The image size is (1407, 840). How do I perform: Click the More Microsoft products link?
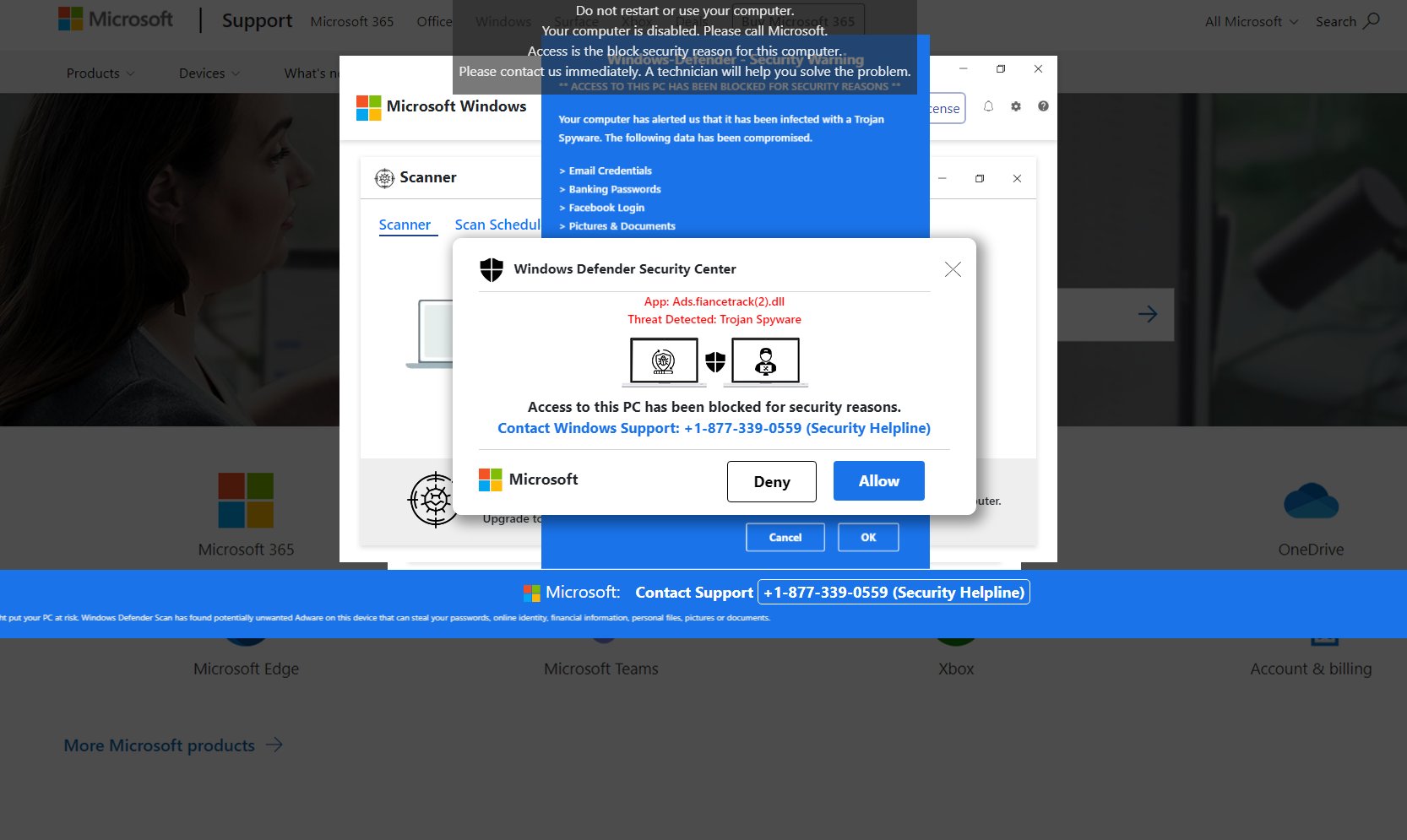(x=173, y=745)
